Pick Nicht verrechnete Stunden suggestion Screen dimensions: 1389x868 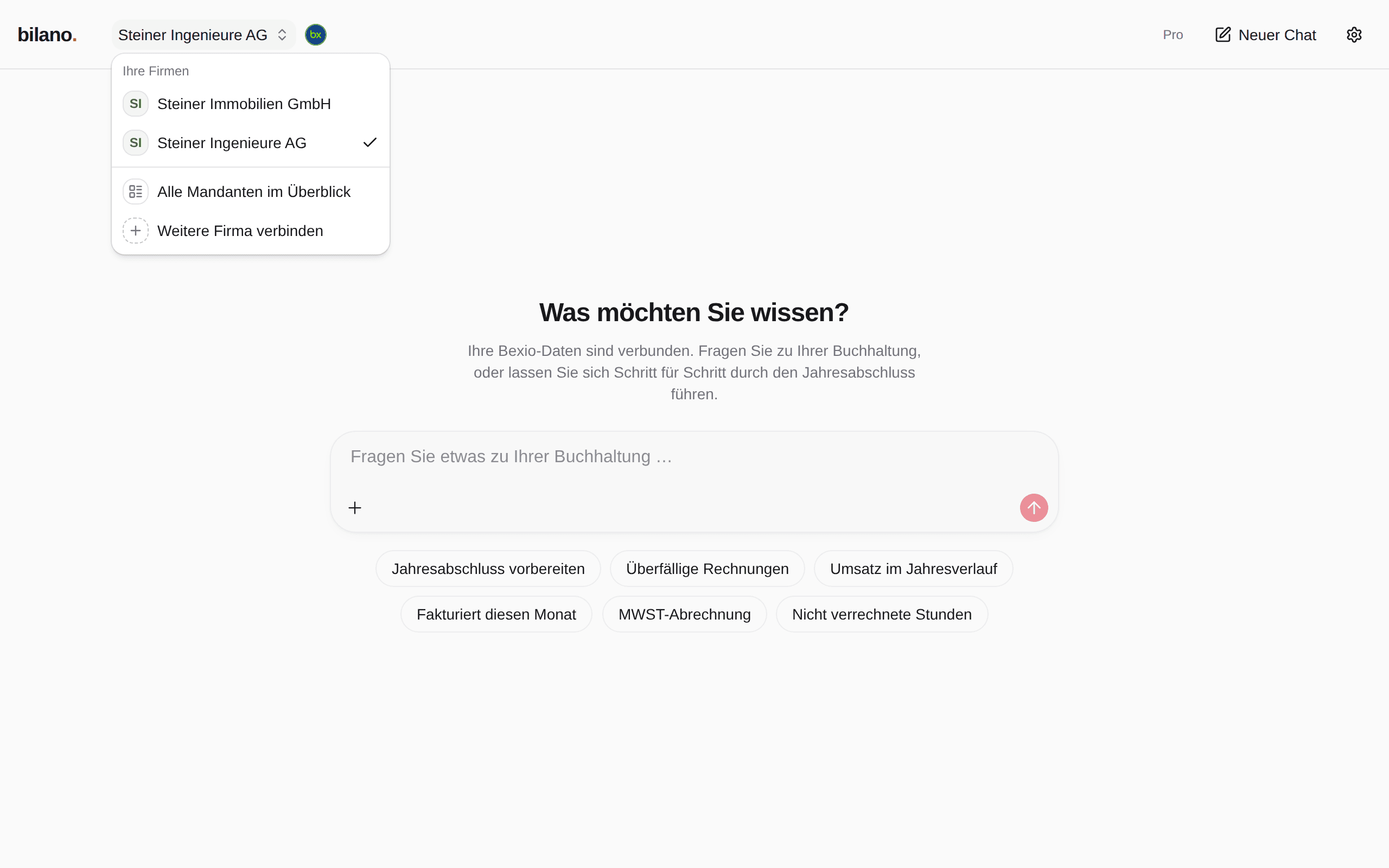point(882,614)
